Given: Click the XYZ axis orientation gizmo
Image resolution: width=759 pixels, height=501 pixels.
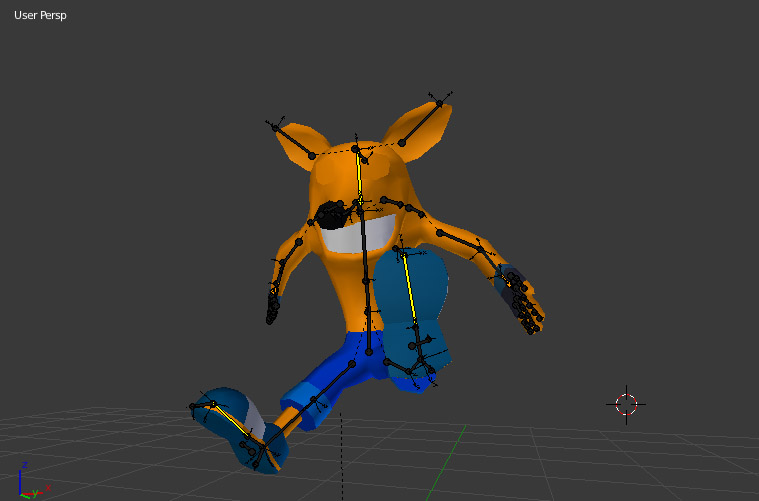Looking at the screenshot, I should [32, 482].
